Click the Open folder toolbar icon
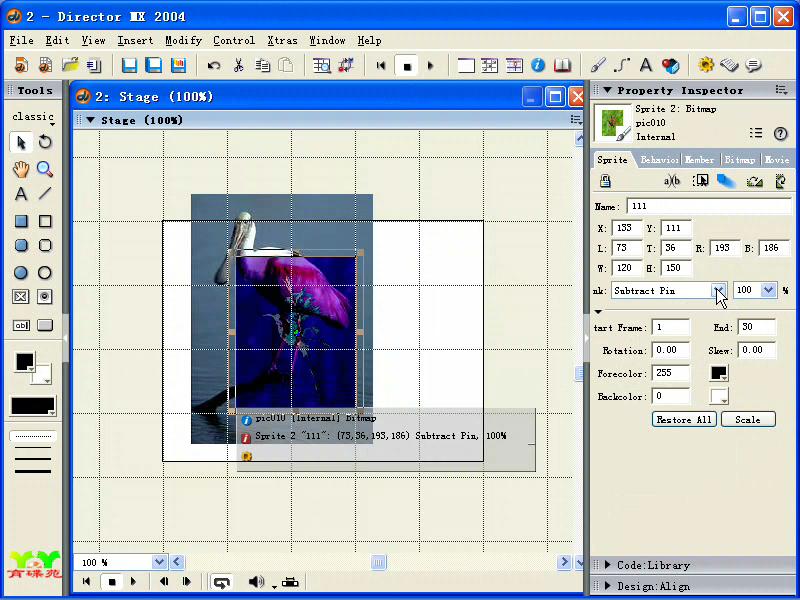 [x=70, y=65]
